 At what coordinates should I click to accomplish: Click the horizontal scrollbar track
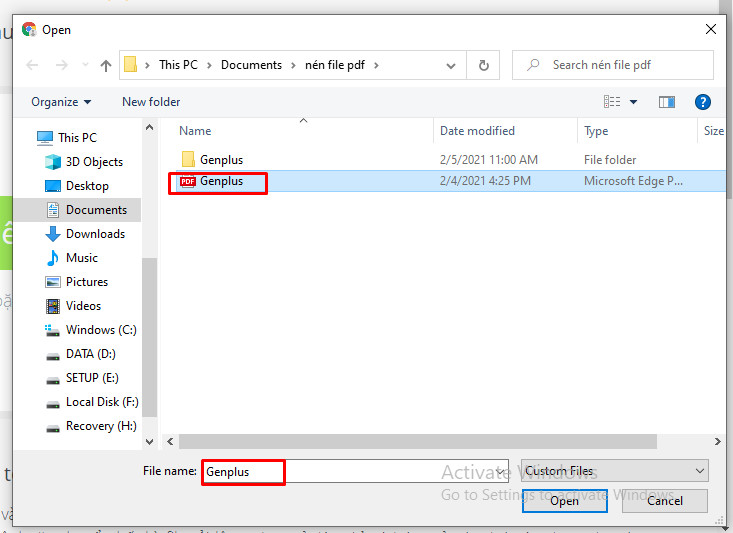[x=417, y=441]
